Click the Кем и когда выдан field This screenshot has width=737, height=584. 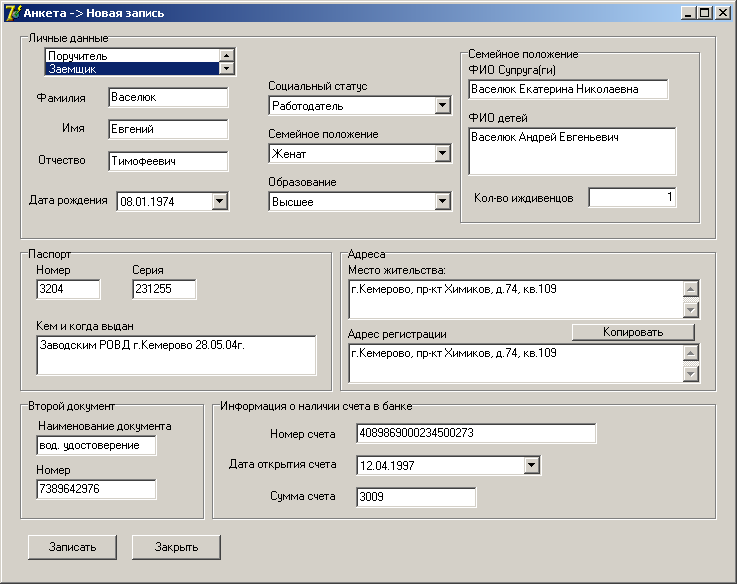[x=176, y=355]
